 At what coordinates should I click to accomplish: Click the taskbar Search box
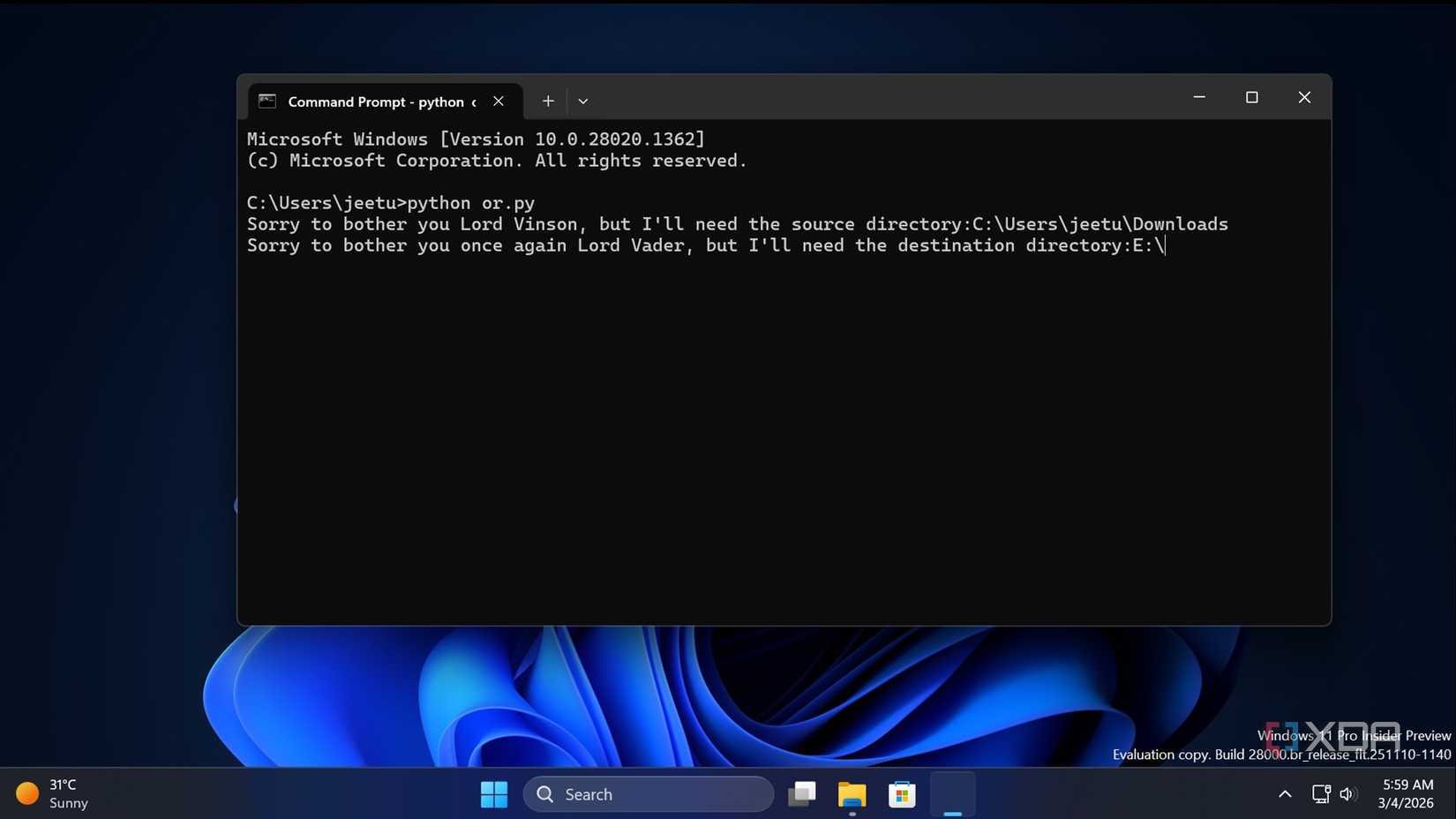pos(649,794)
